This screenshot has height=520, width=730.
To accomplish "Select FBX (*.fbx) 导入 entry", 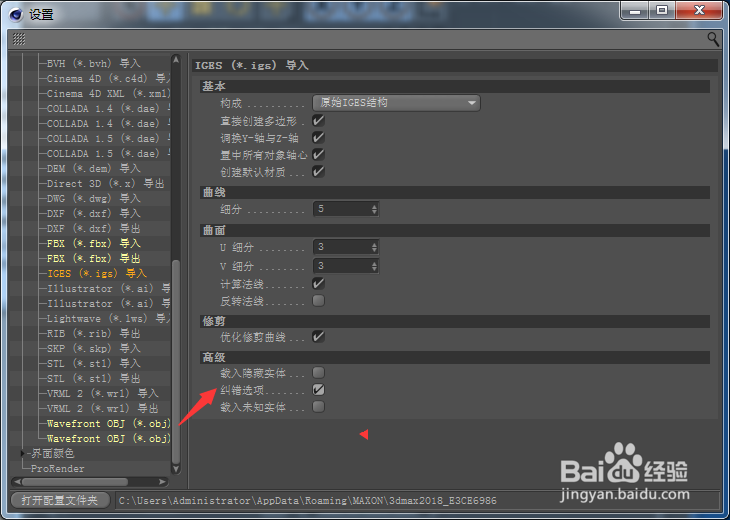I will (x=94, y=243).
